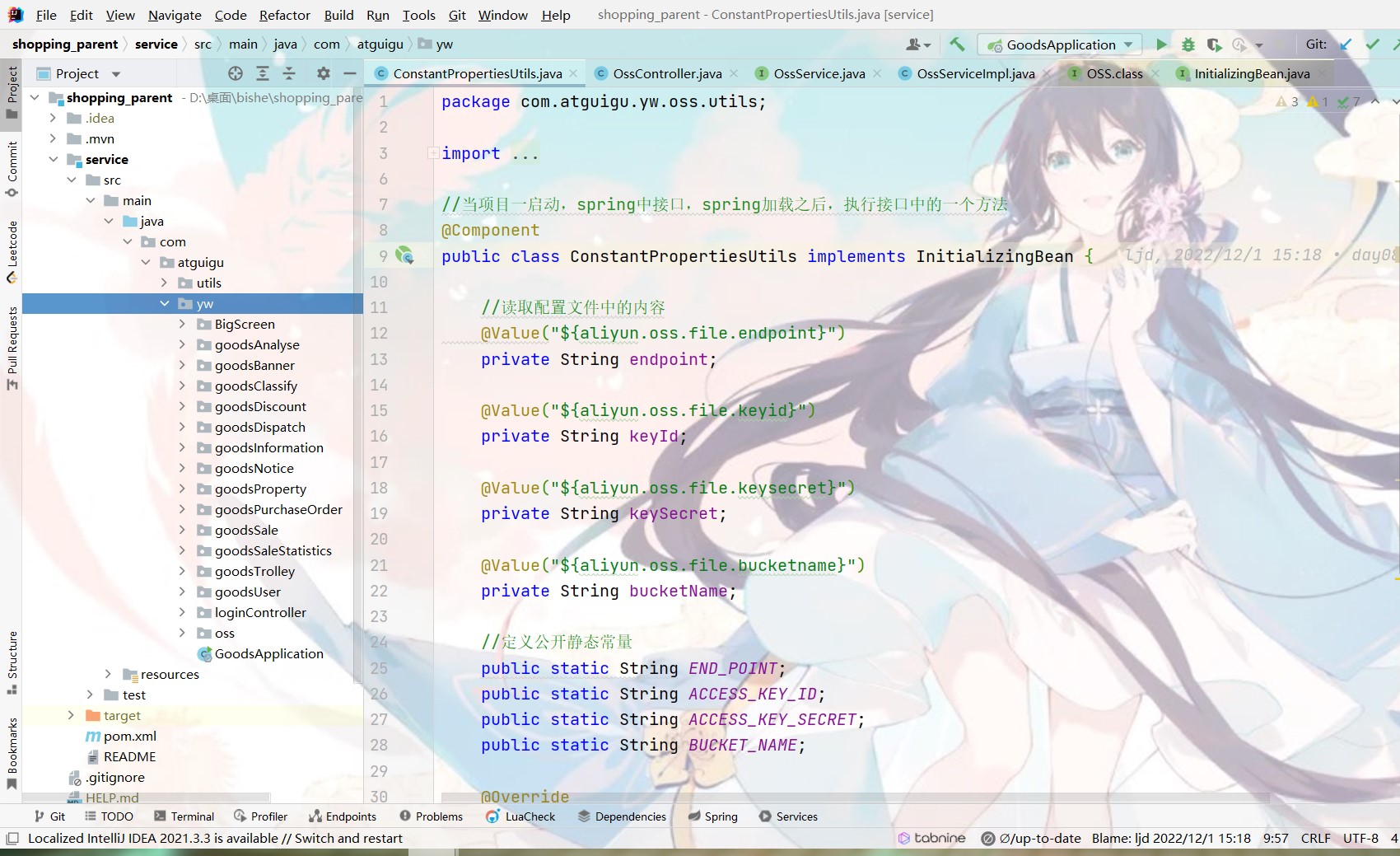Viewport: 1400px width, 856px height.
Task: Open the user account icon in toolbar
Action: [x=918, y=44]
